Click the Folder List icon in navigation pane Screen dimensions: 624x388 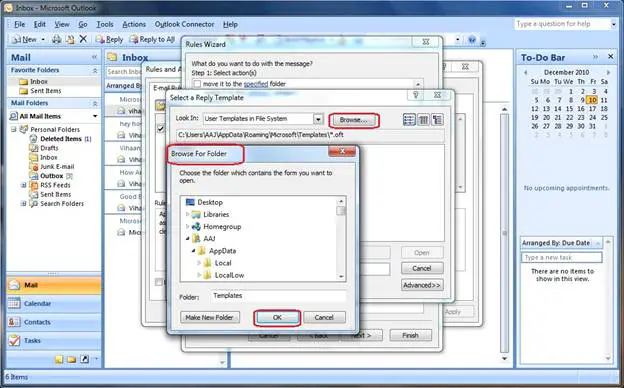tap(72, 359)
